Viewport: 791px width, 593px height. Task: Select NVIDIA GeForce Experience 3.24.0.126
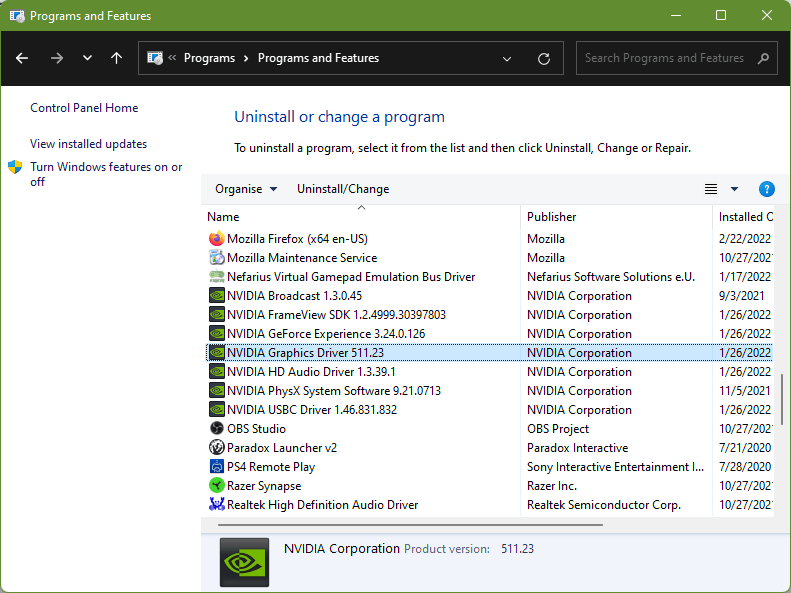326,334
